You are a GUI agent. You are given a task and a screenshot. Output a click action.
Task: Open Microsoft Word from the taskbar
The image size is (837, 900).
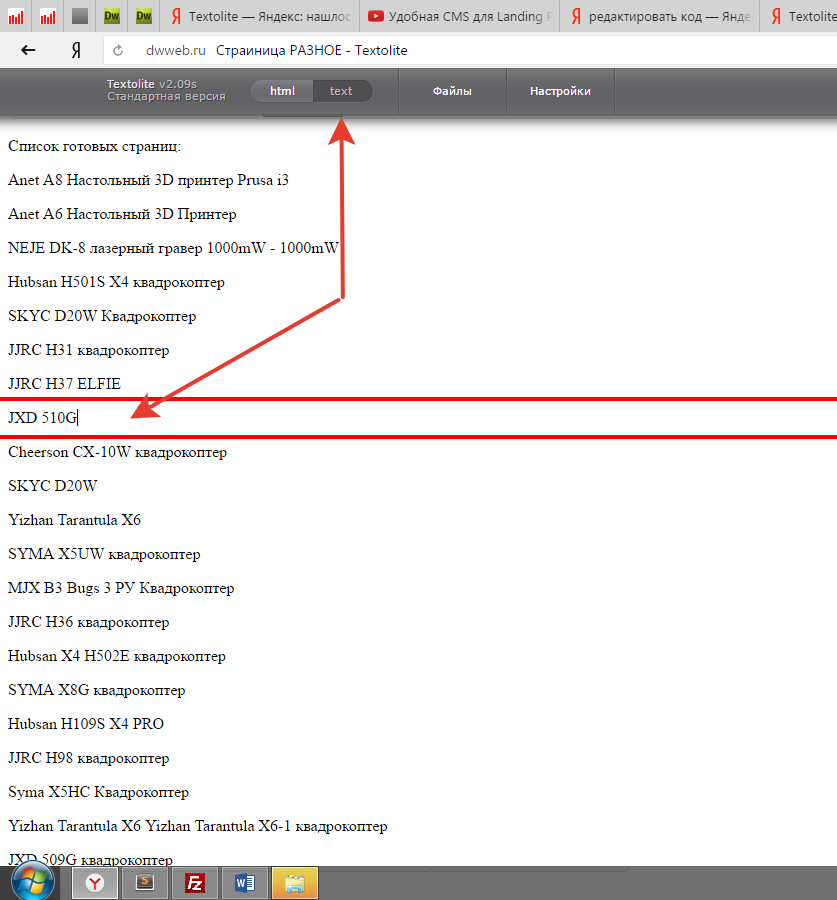[245, 883]
